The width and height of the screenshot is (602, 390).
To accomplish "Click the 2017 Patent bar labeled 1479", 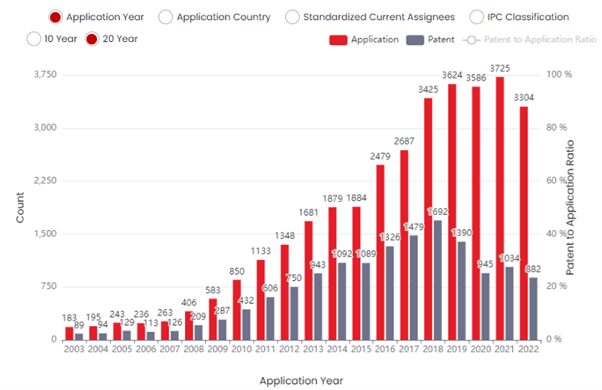I will click(x=413, y=288).
